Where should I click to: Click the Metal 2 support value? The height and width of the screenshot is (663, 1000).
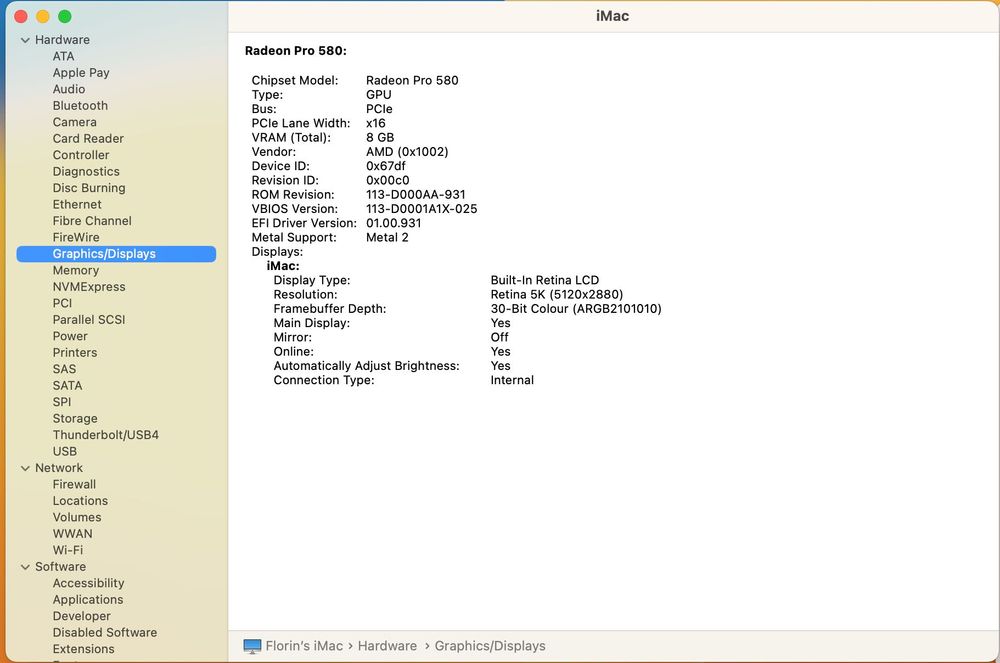point(387,238)
